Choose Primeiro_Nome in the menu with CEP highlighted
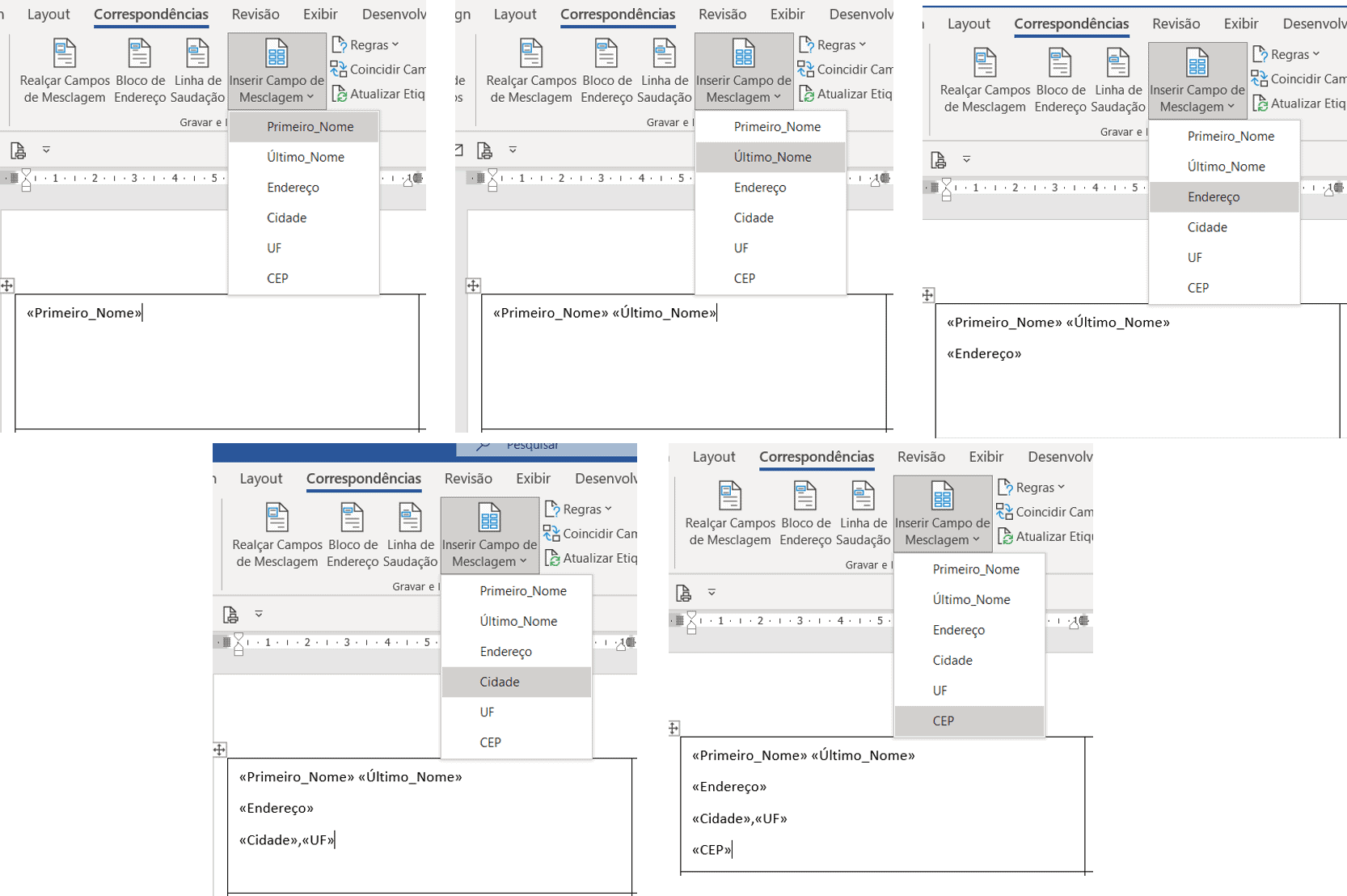This screenshot has width=1347, height=896. pos(969,569)
